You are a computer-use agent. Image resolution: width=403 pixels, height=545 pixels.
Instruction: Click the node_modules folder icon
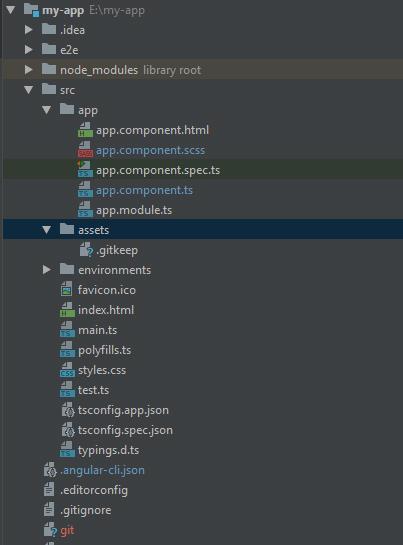click(49, 69)
